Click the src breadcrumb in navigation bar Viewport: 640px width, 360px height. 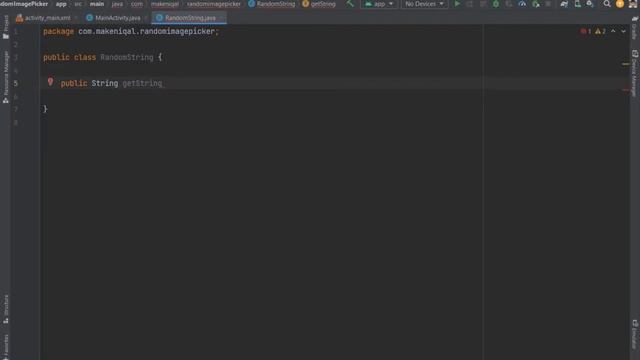click(x=78, y=4)
